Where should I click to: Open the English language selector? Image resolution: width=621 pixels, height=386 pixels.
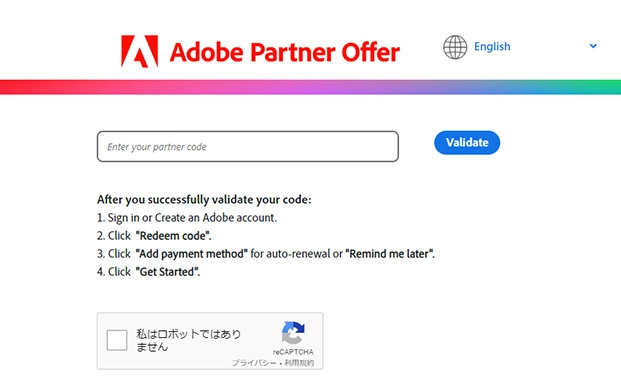click(x=492, y=46)
